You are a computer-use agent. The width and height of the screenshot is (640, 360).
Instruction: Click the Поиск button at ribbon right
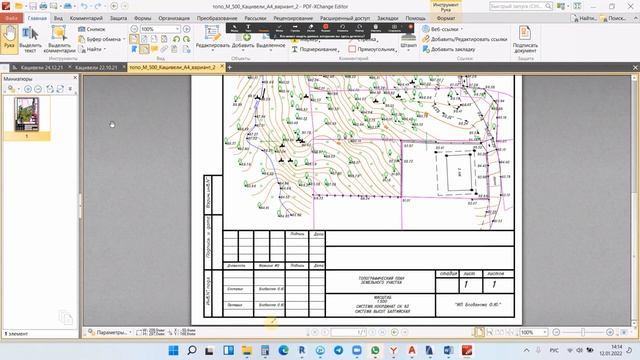click(x=613, y=18)
